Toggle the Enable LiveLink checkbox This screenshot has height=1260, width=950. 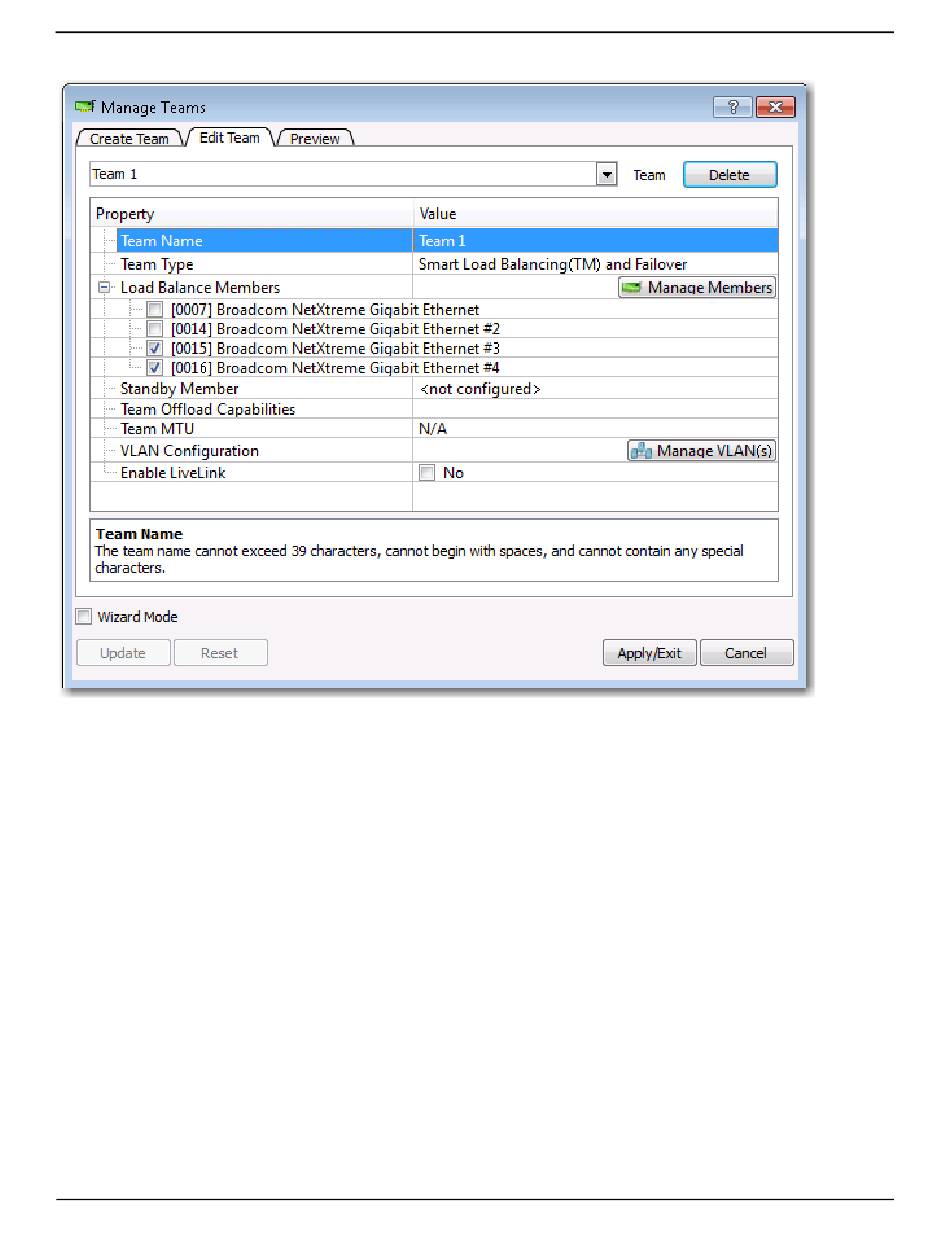(427, 473)
